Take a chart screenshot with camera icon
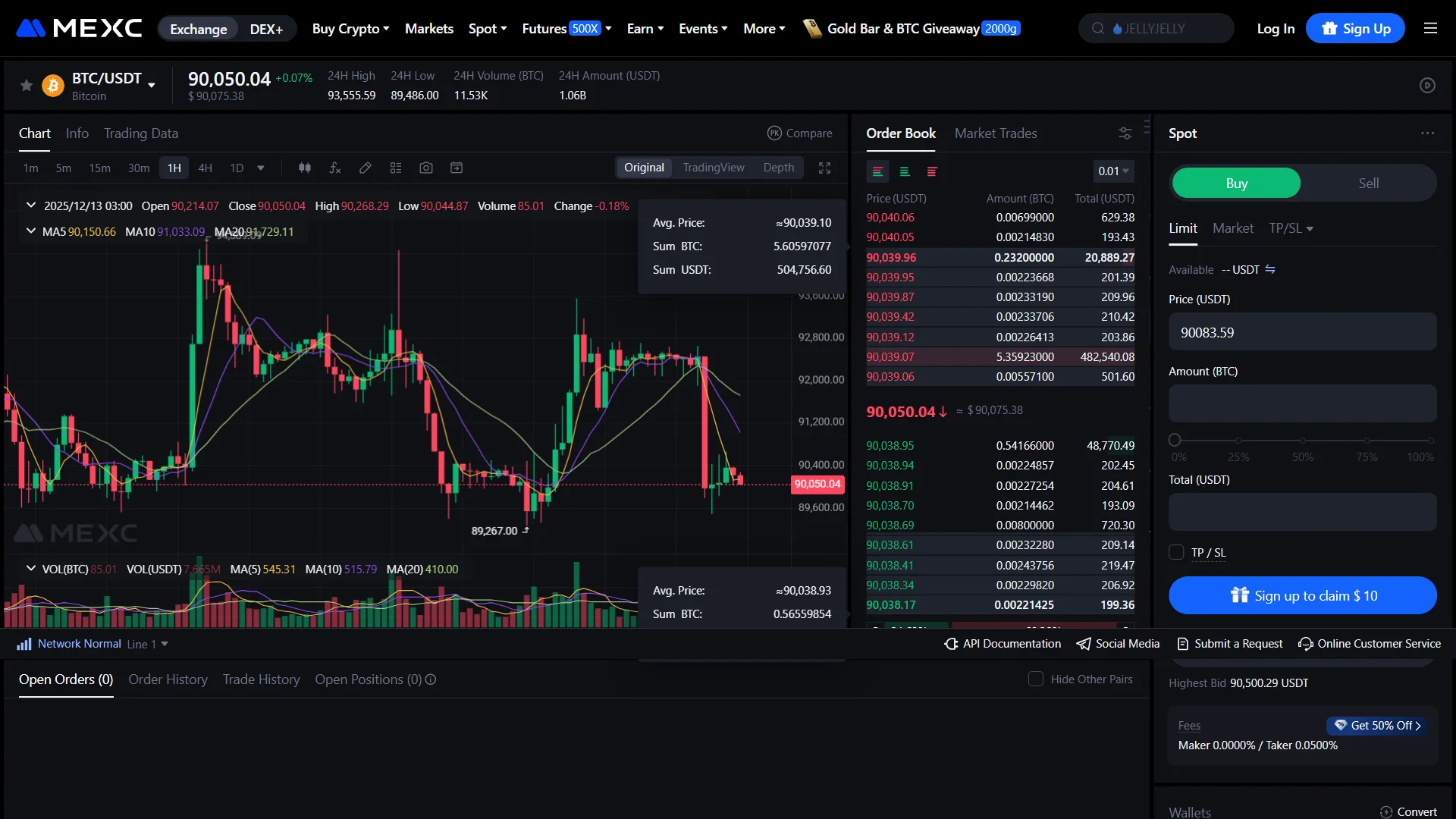 coord(426,168)
